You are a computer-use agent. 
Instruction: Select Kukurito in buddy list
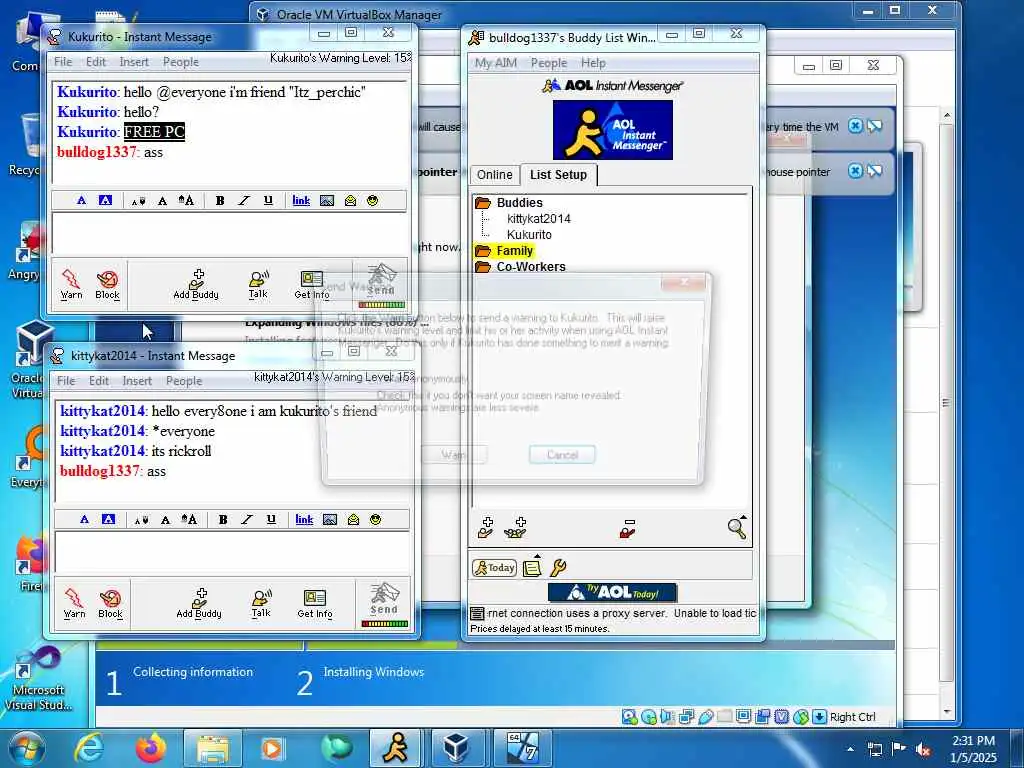click(x=529, y=234)
